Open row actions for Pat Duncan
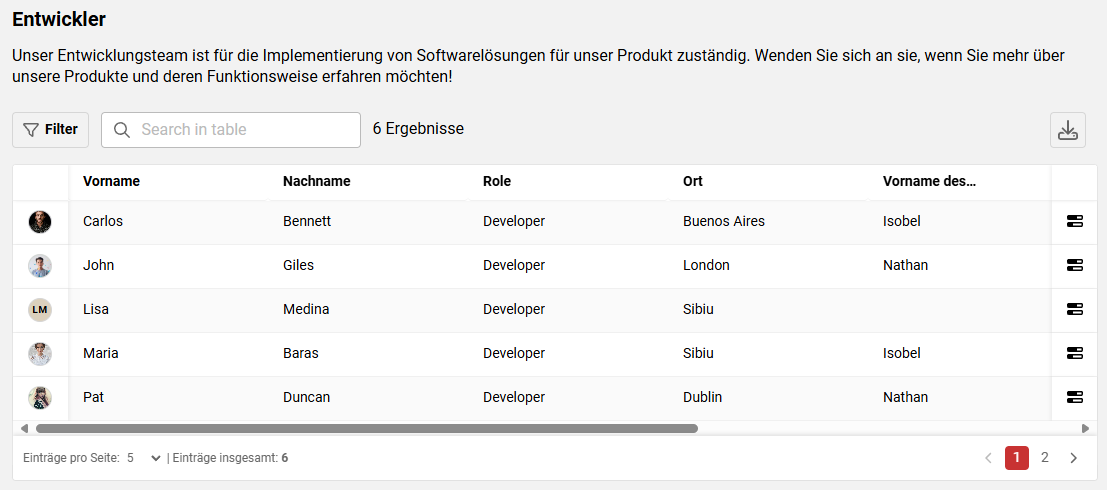1107x490 pixels. (x=1075, y=397)
